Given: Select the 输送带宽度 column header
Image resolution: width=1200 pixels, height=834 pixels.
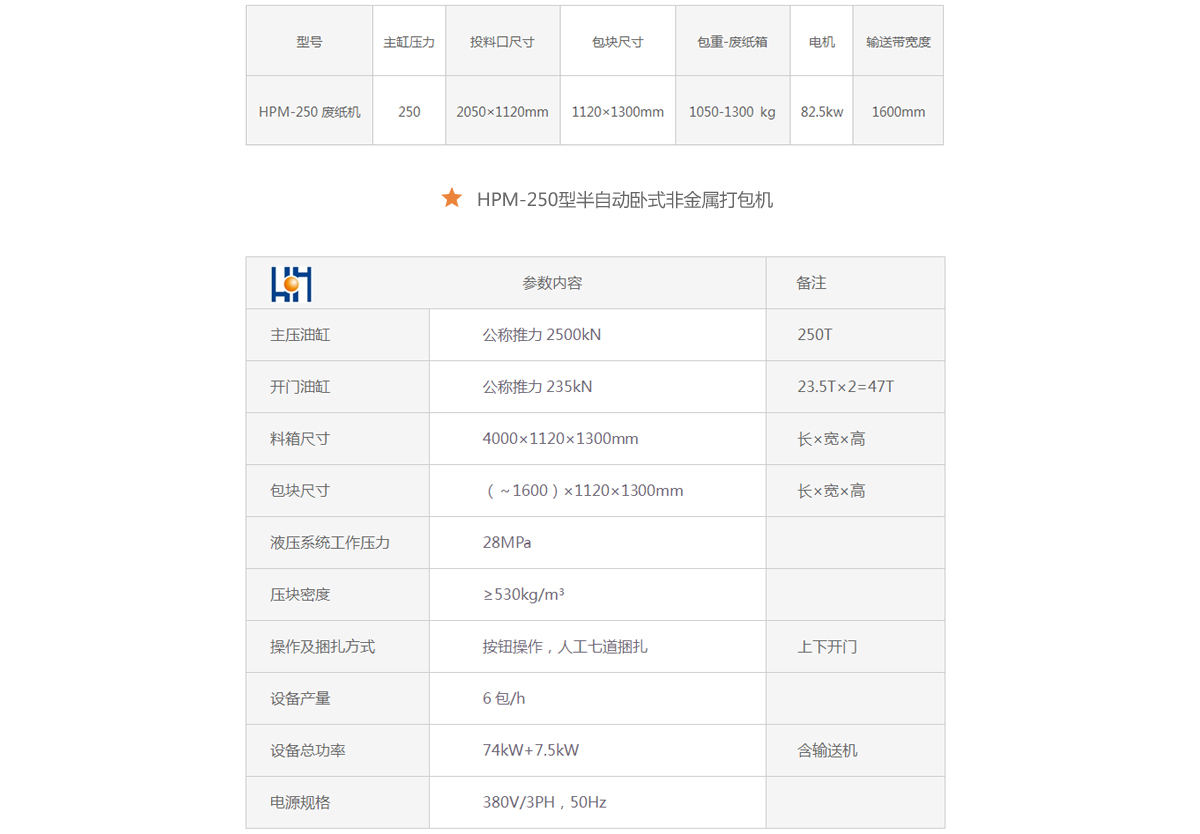Looking at the screenshot, I should [x=898, y=42].
